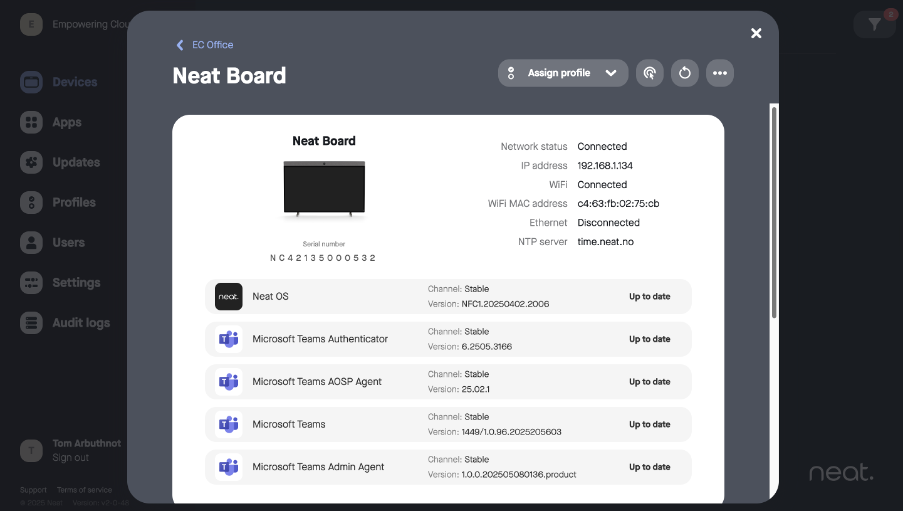Click the Updates gear icon
904x512 pixels.
[x=31, y=163]
